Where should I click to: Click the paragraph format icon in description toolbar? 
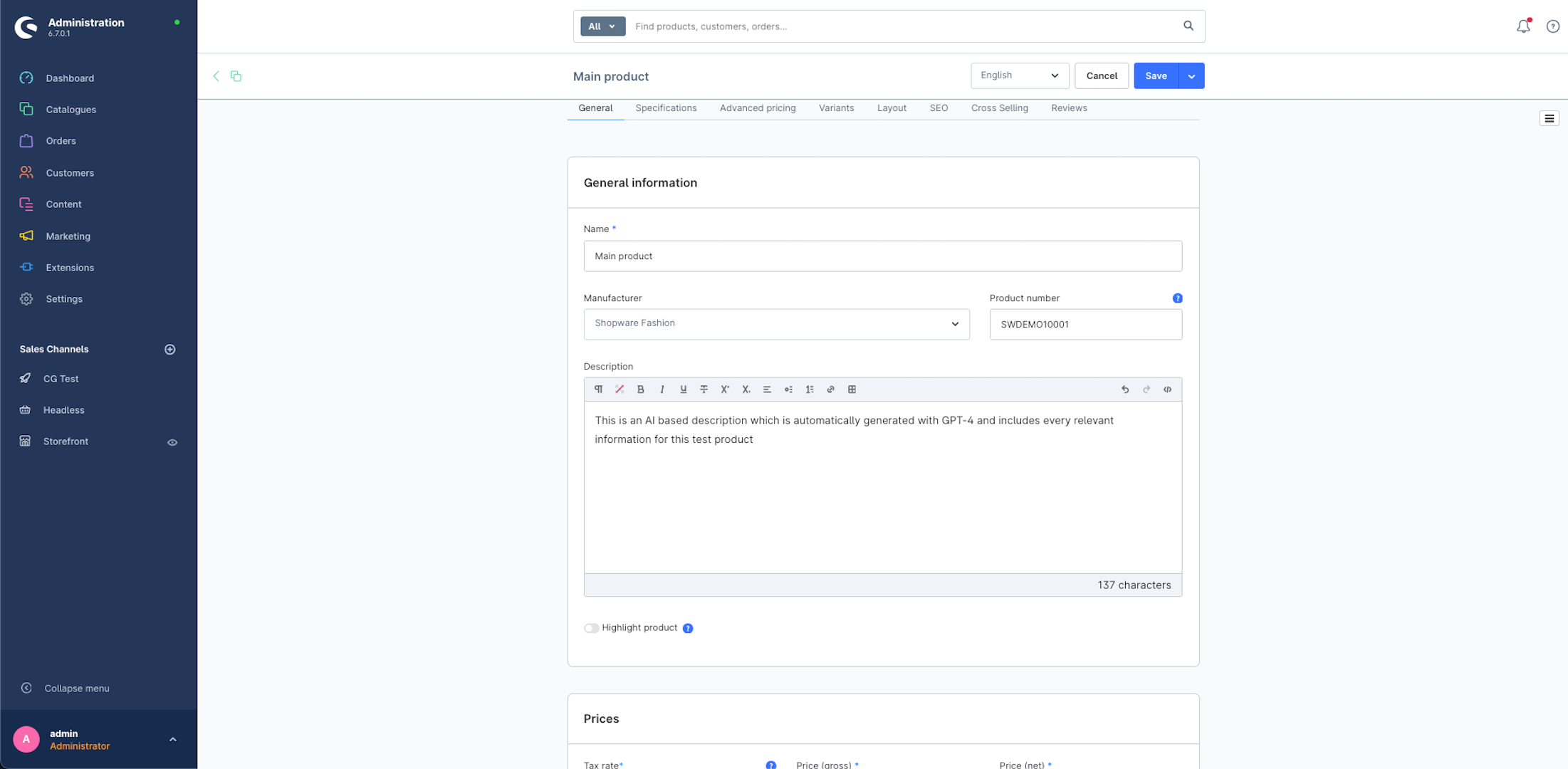598,389
